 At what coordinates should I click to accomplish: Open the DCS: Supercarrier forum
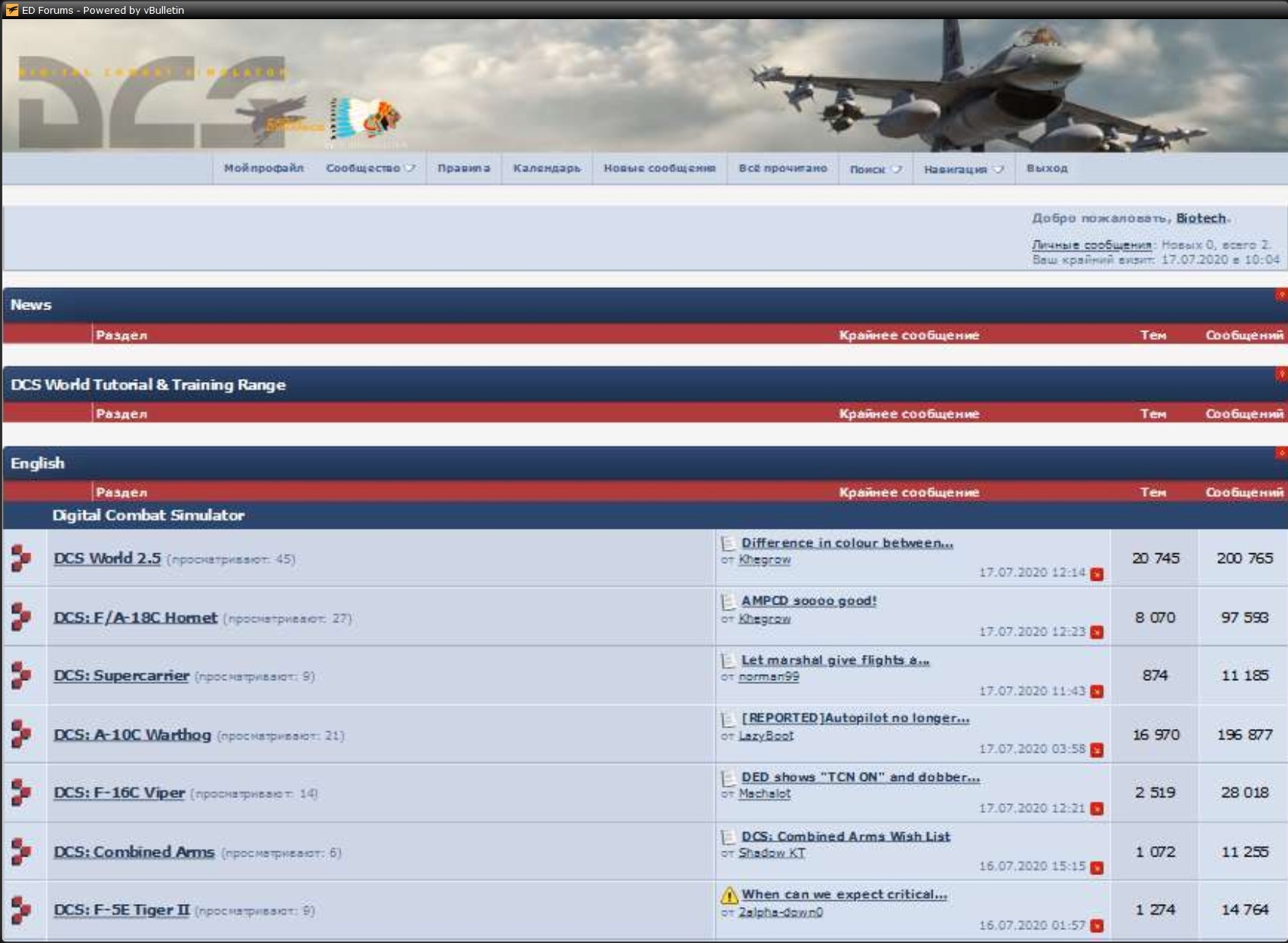pyautogui.click(x=121, y=676)
